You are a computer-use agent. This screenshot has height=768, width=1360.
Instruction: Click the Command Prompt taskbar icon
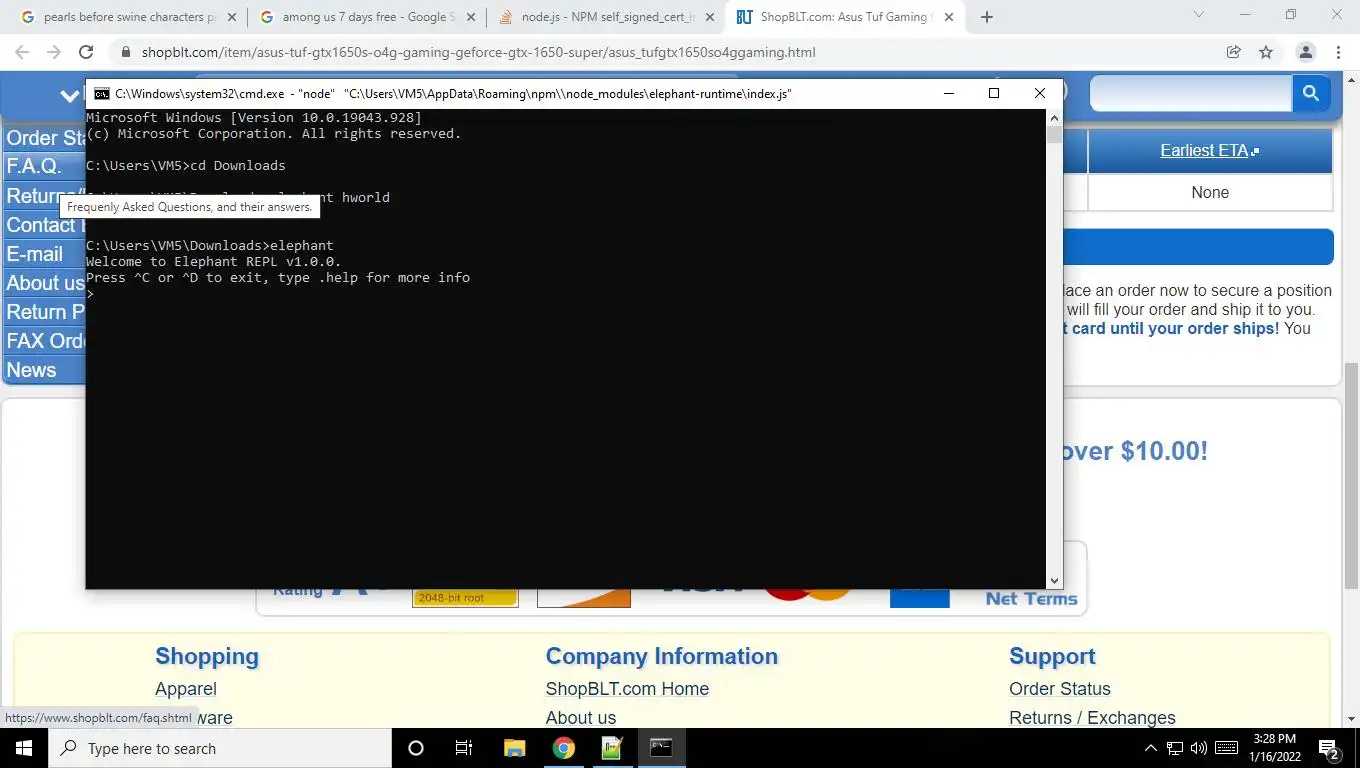pyautogui.click(x=661, y=748)
